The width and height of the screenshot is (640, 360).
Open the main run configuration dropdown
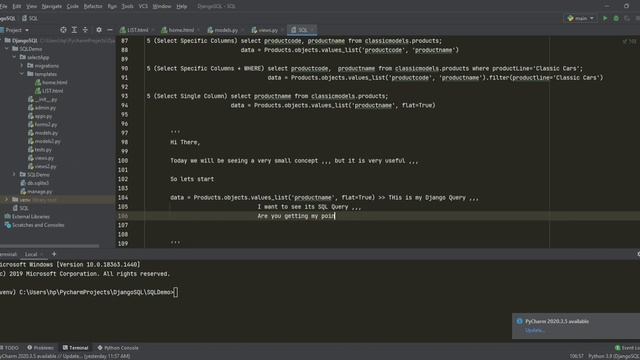(x=581, y=18)
